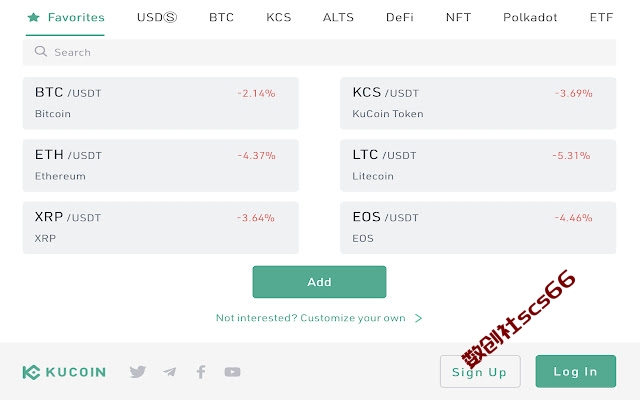This screenshot has width=640, height=400.
Task: Click the magnifier search icon
Action: (40, 51)
